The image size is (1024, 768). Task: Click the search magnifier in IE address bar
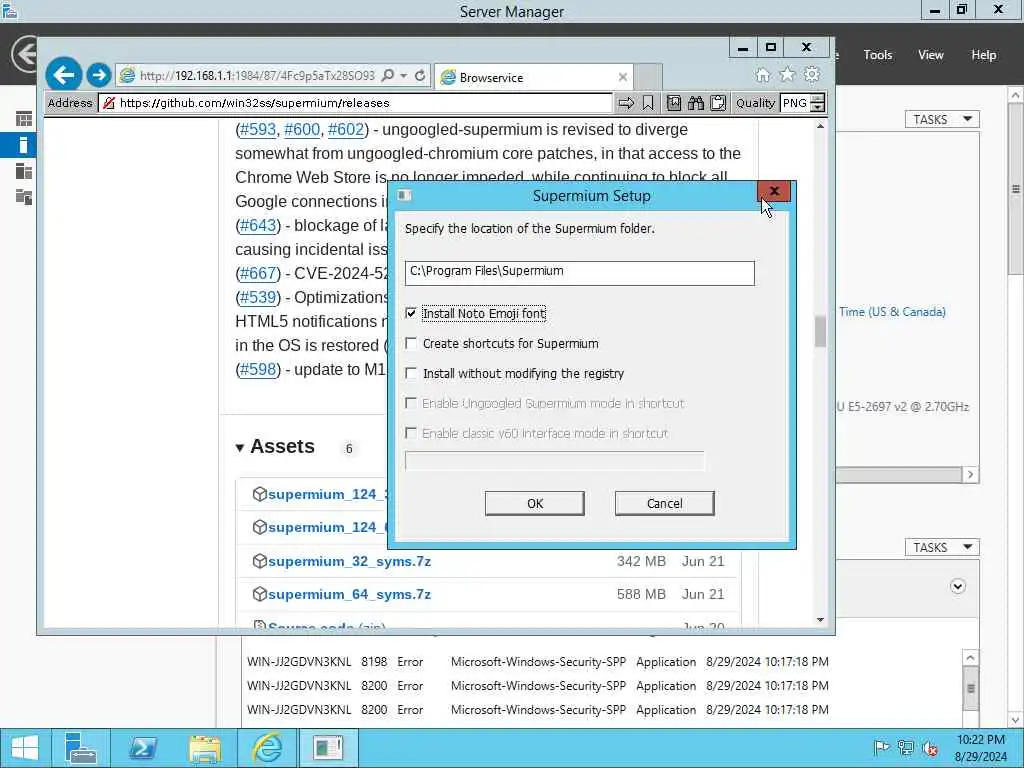point(387,76)
